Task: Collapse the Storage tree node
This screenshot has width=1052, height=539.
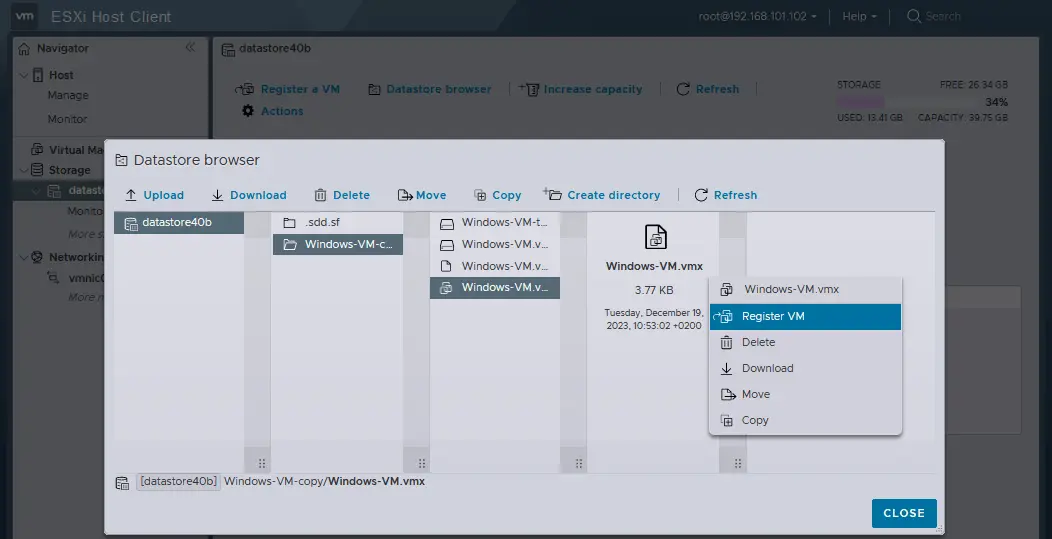Action: point(23,170)
